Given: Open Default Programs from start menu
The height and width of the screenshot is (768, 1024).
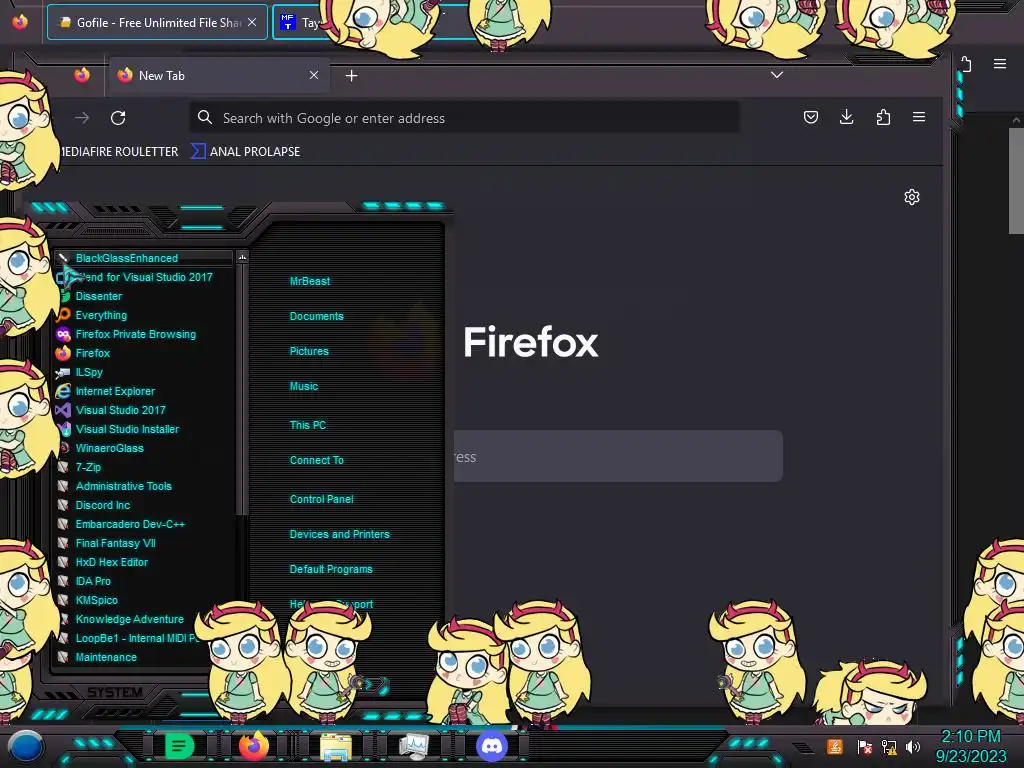Looking at the screenshot, I should pyautogui.click(x=331, y=569).
